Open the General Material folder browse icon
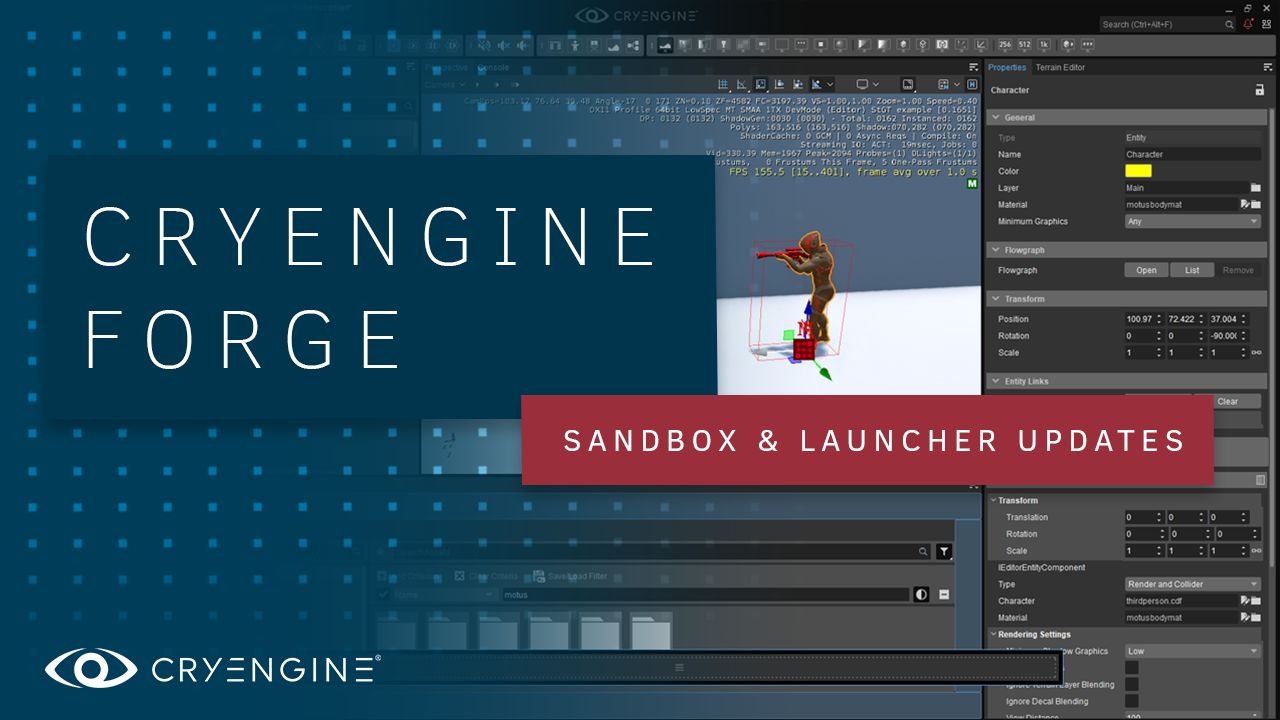 coord(1256,204)
